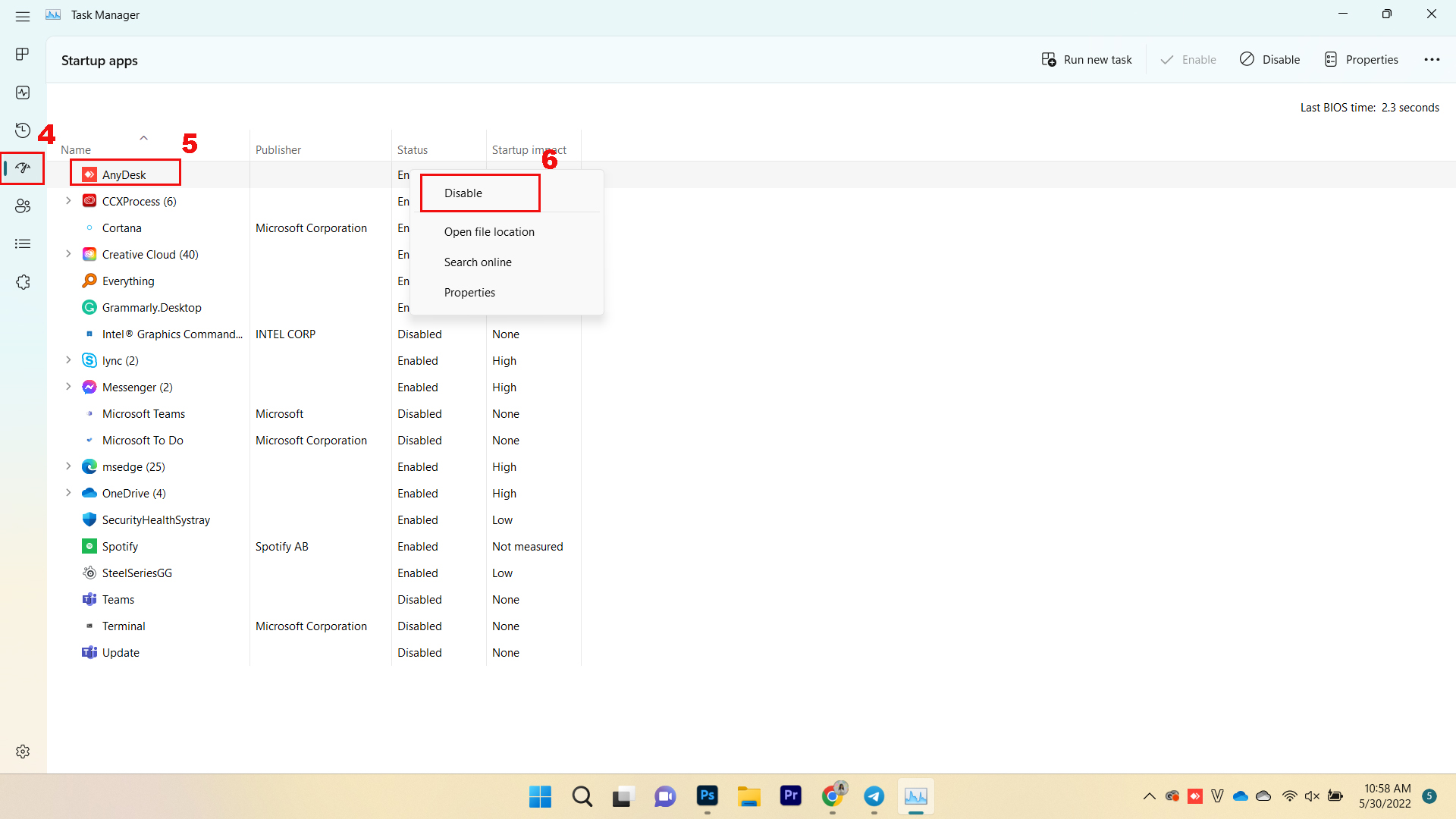
Task: Open the hamburger navigation menu
Action: (23, 15)
